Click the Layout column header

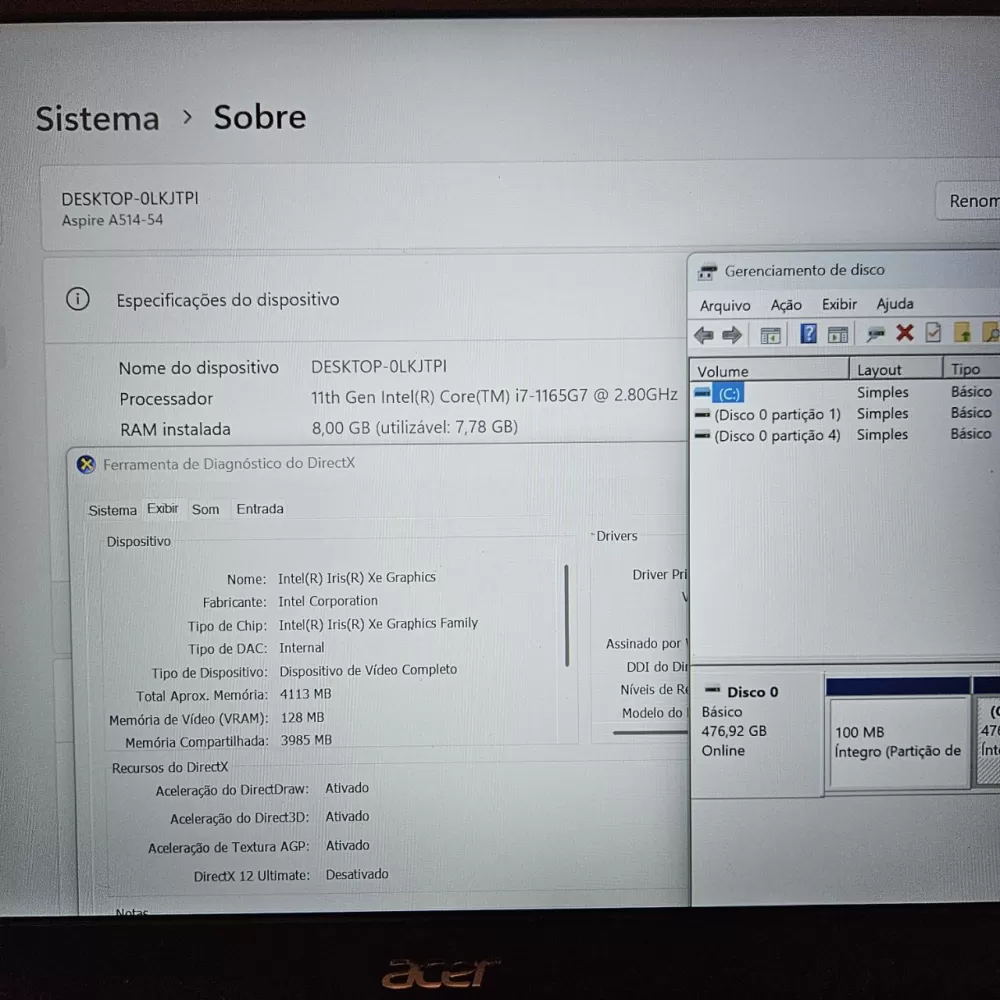tap(879, 370)
